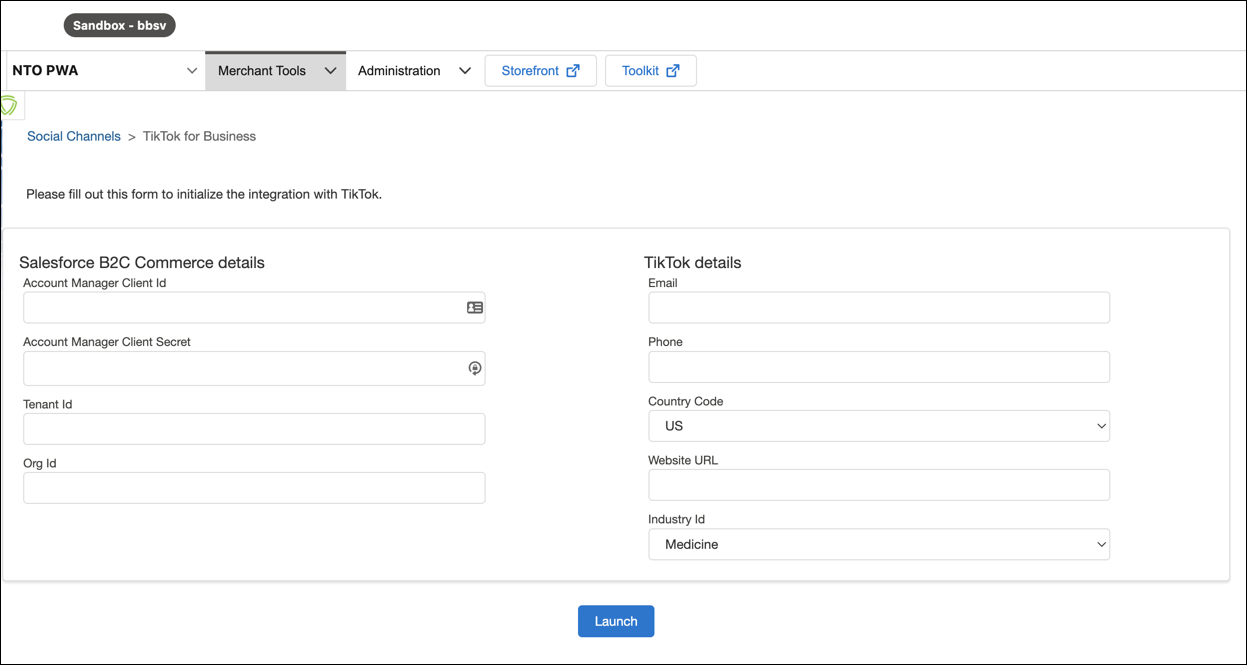
Task: Click the green shield icon below site selector
Action: [x=9, y=105]
